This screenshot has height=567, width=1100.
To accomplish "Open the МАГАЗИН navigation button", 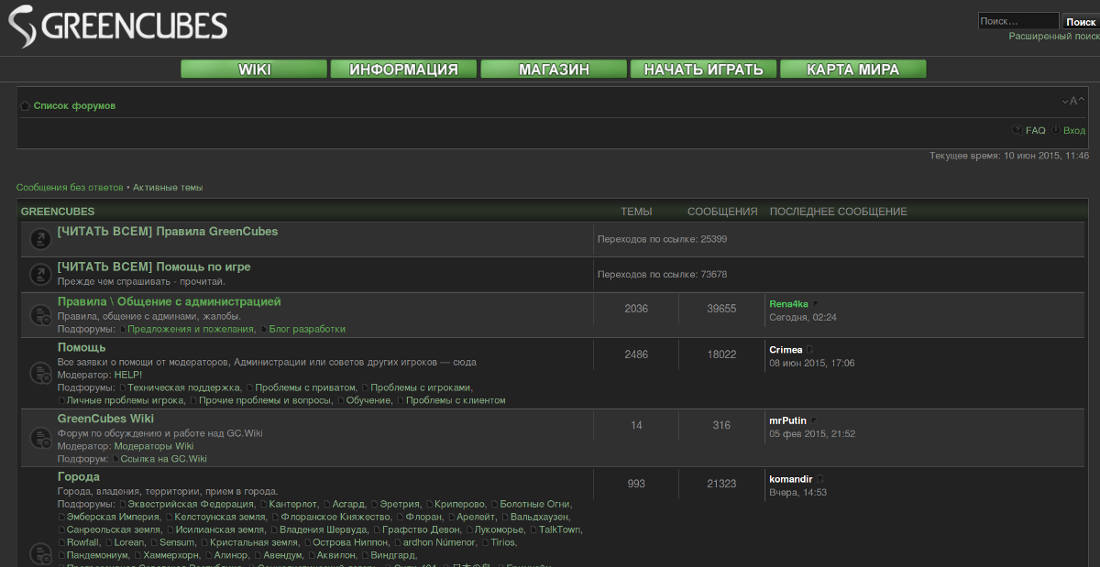I will (554, 69).
